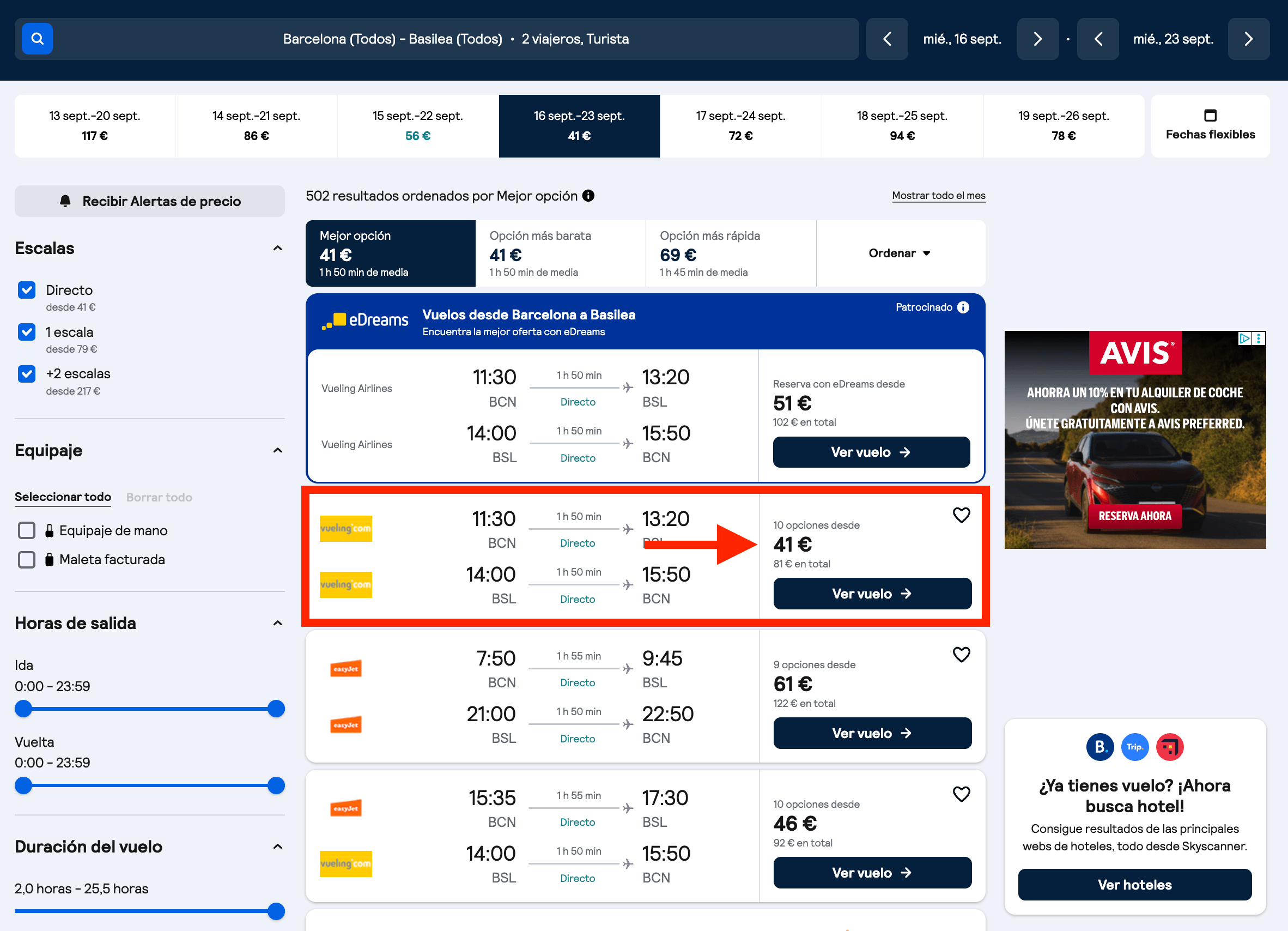Click Ver vuelo for eDreams 51 € offer
Screen dimensions: 1288x931
click(871, 452)
